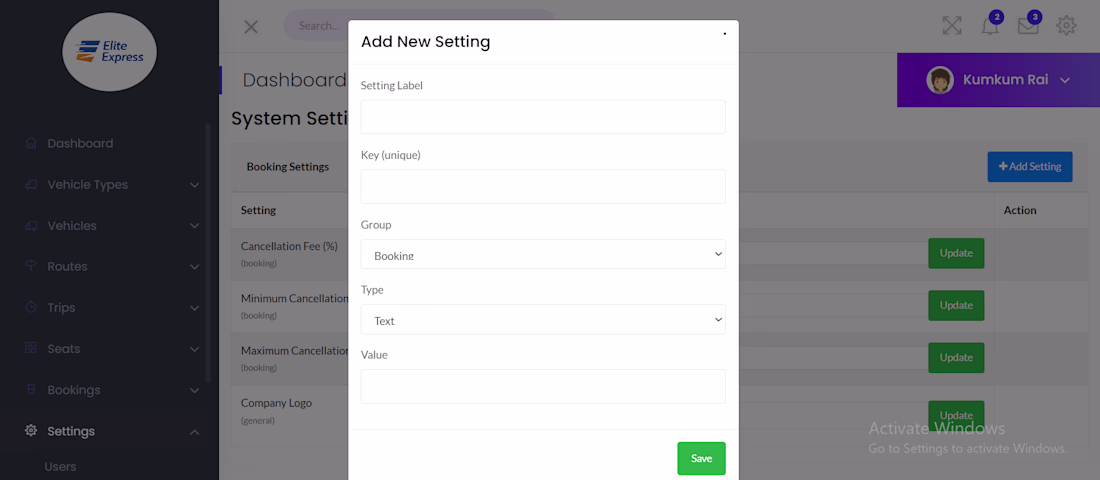Open the messages envelope icon
This screenshot has height=480, width=1100.
[1028, 26]
